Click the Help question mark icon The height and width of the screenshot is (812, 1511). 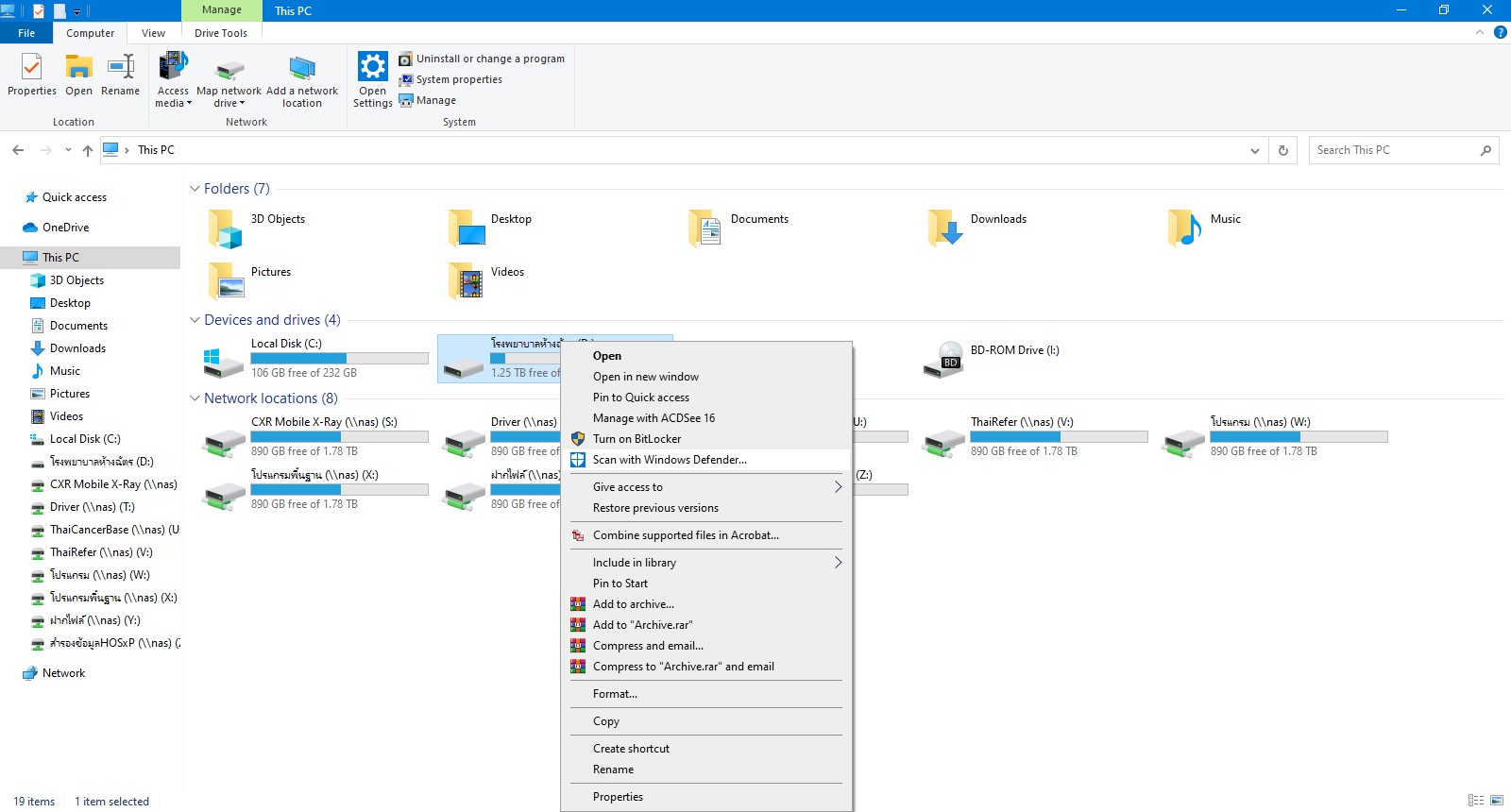[1500, 33]
